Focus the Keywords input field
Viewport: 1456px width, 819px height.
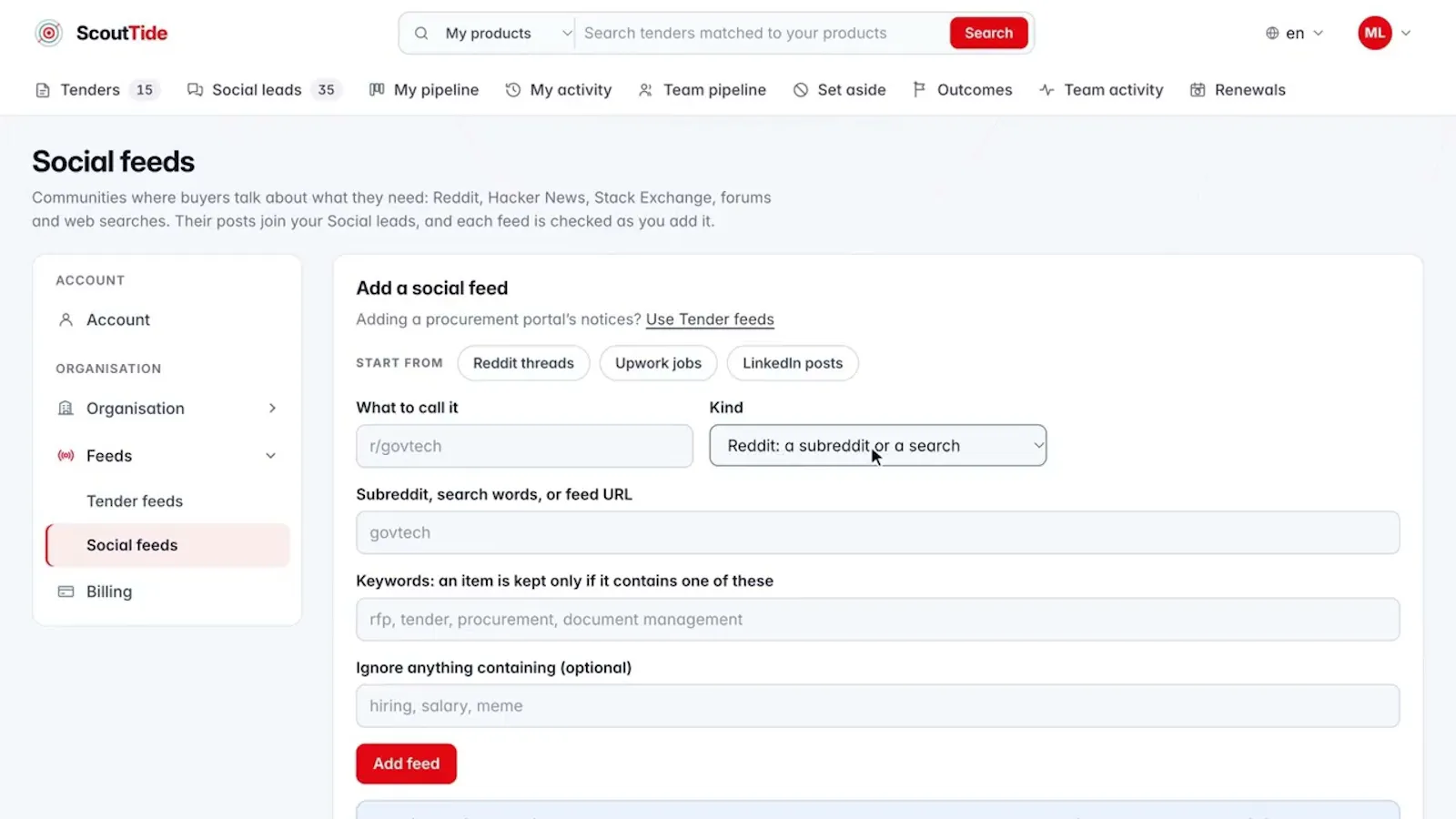click(x=878, y=619)
